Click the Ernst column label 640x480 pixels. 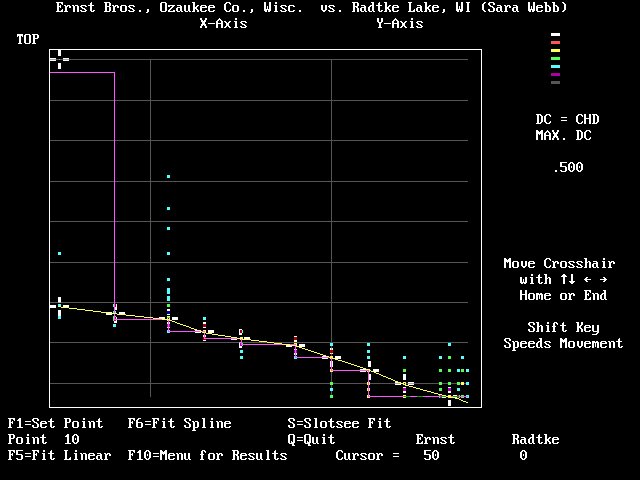436,439
